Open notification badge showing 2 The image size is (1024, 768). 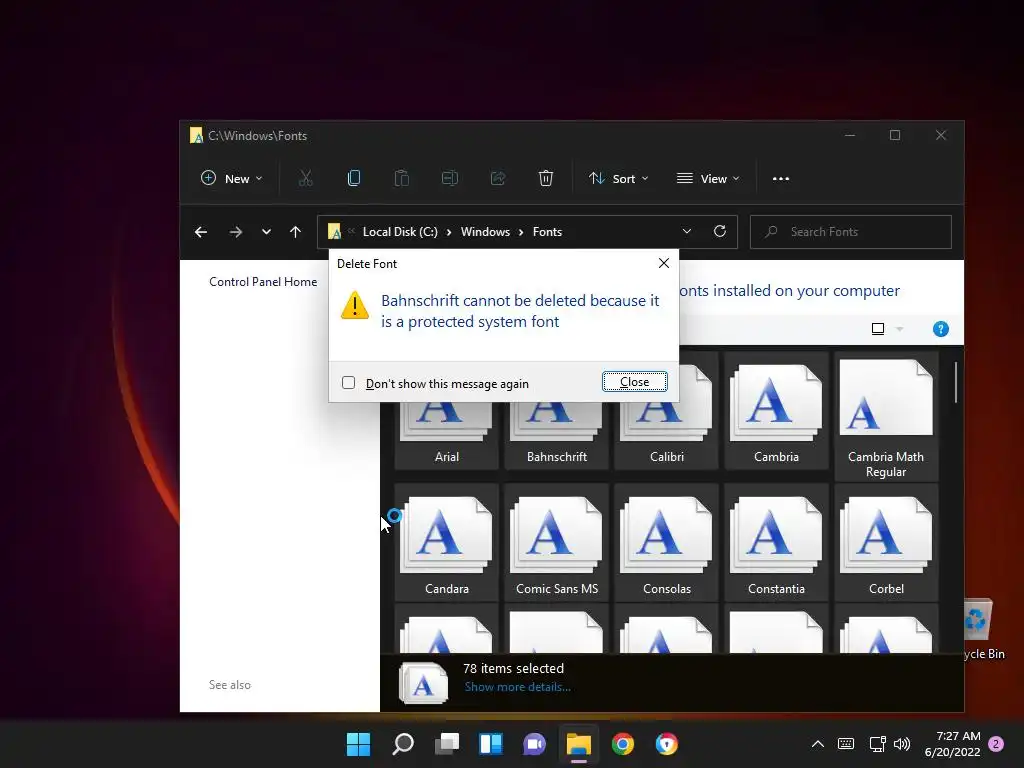(x=996, y=744)
